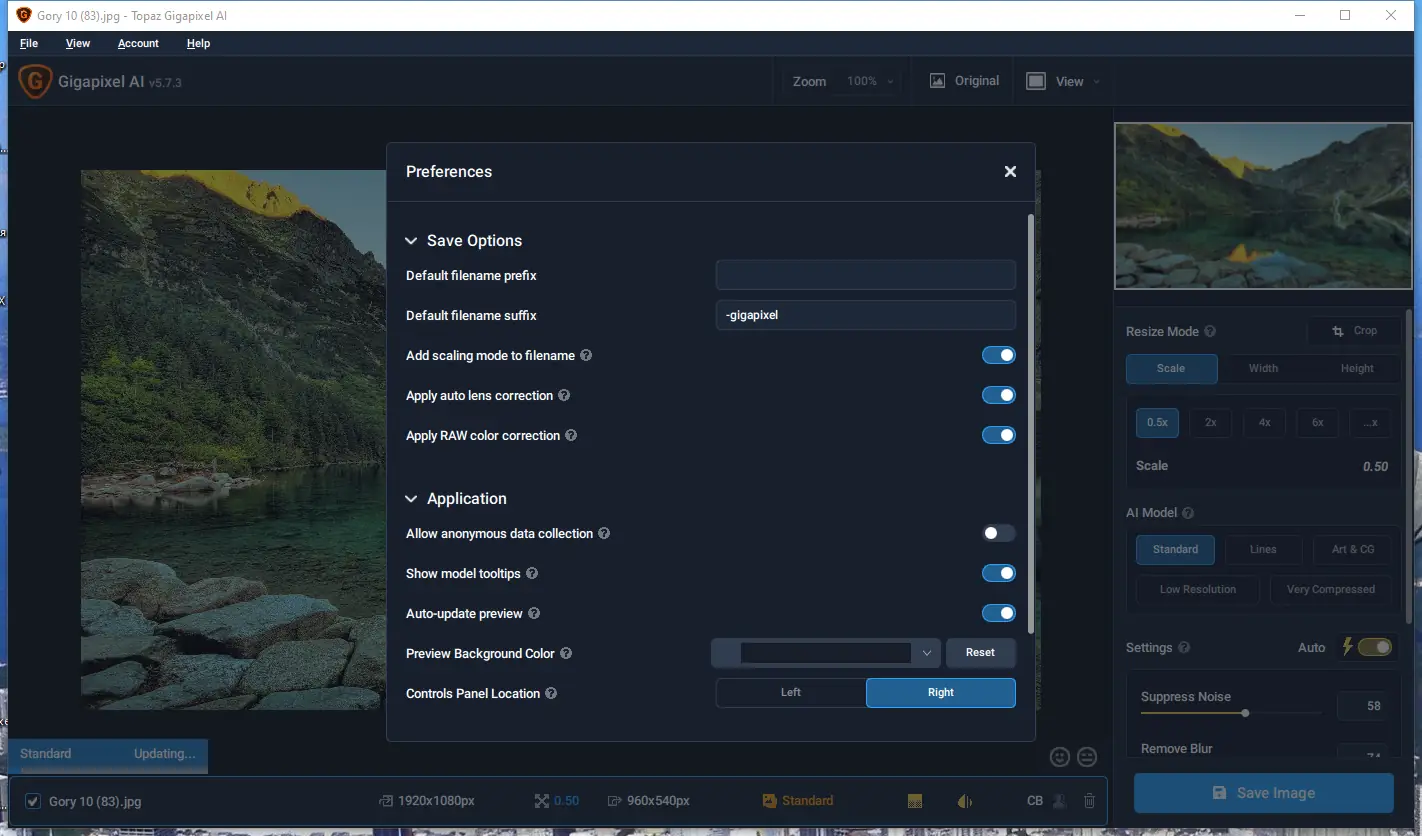1422x836 pixels.
Task: Click the Preview Background Color swatch
Action: pos(825,653)
